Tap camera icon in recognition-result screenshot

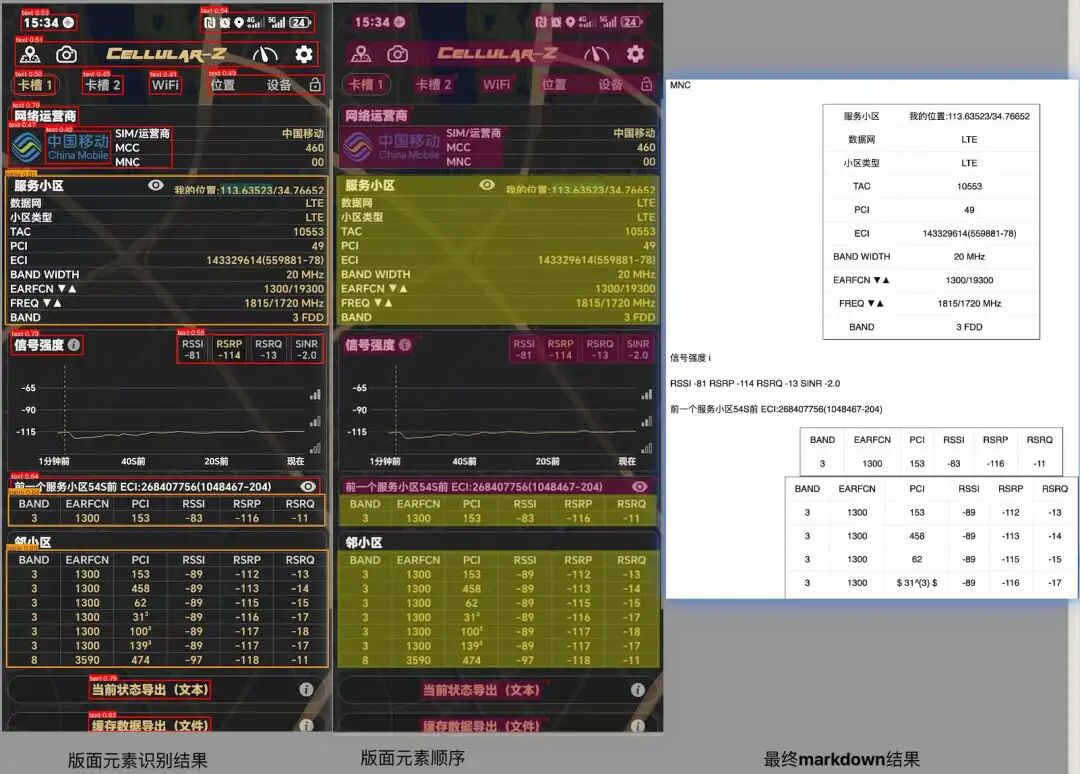pyautogui.click(x=66, y=54)
